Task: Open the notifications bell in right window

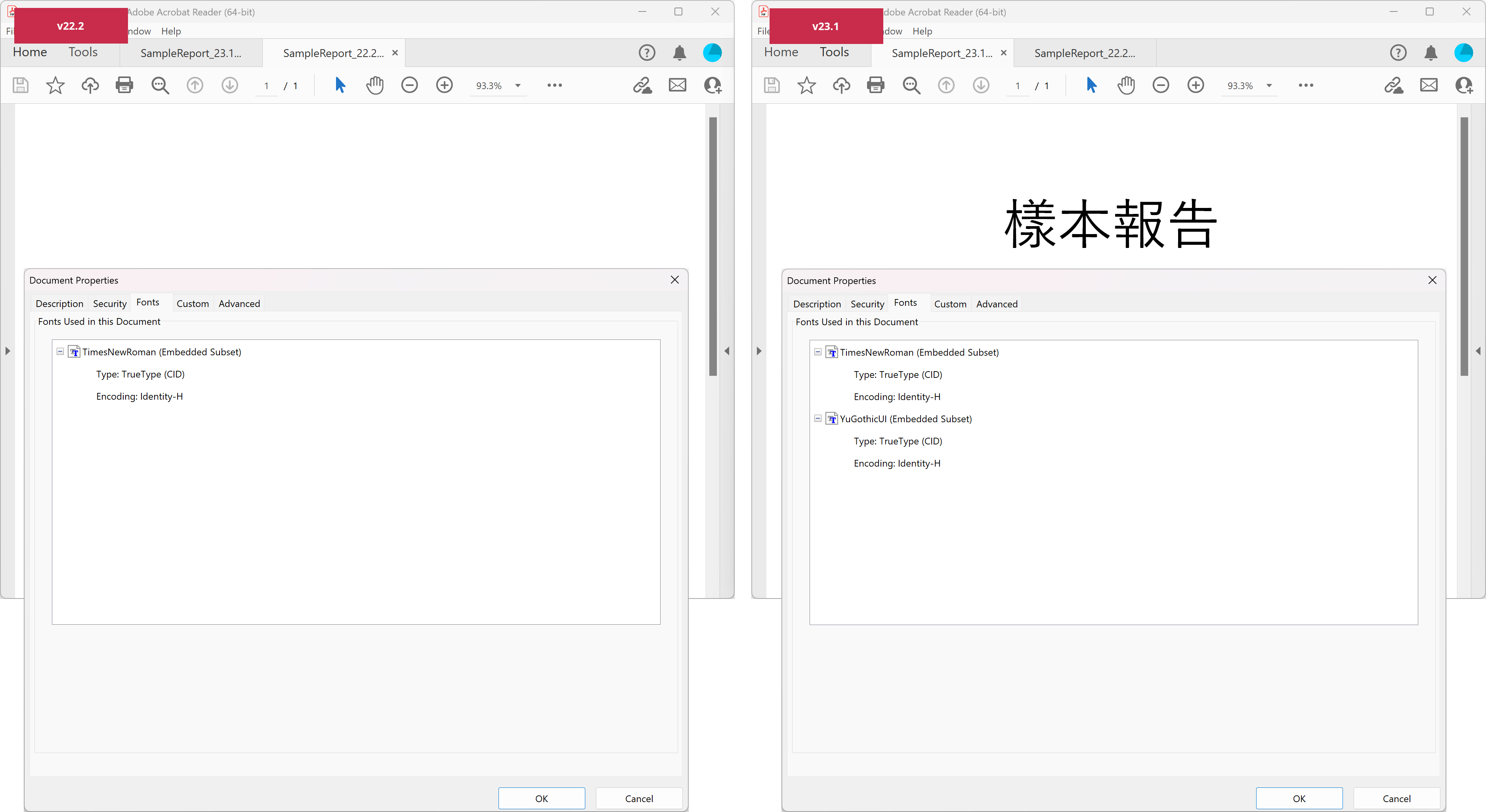Action: [1431, 53]
